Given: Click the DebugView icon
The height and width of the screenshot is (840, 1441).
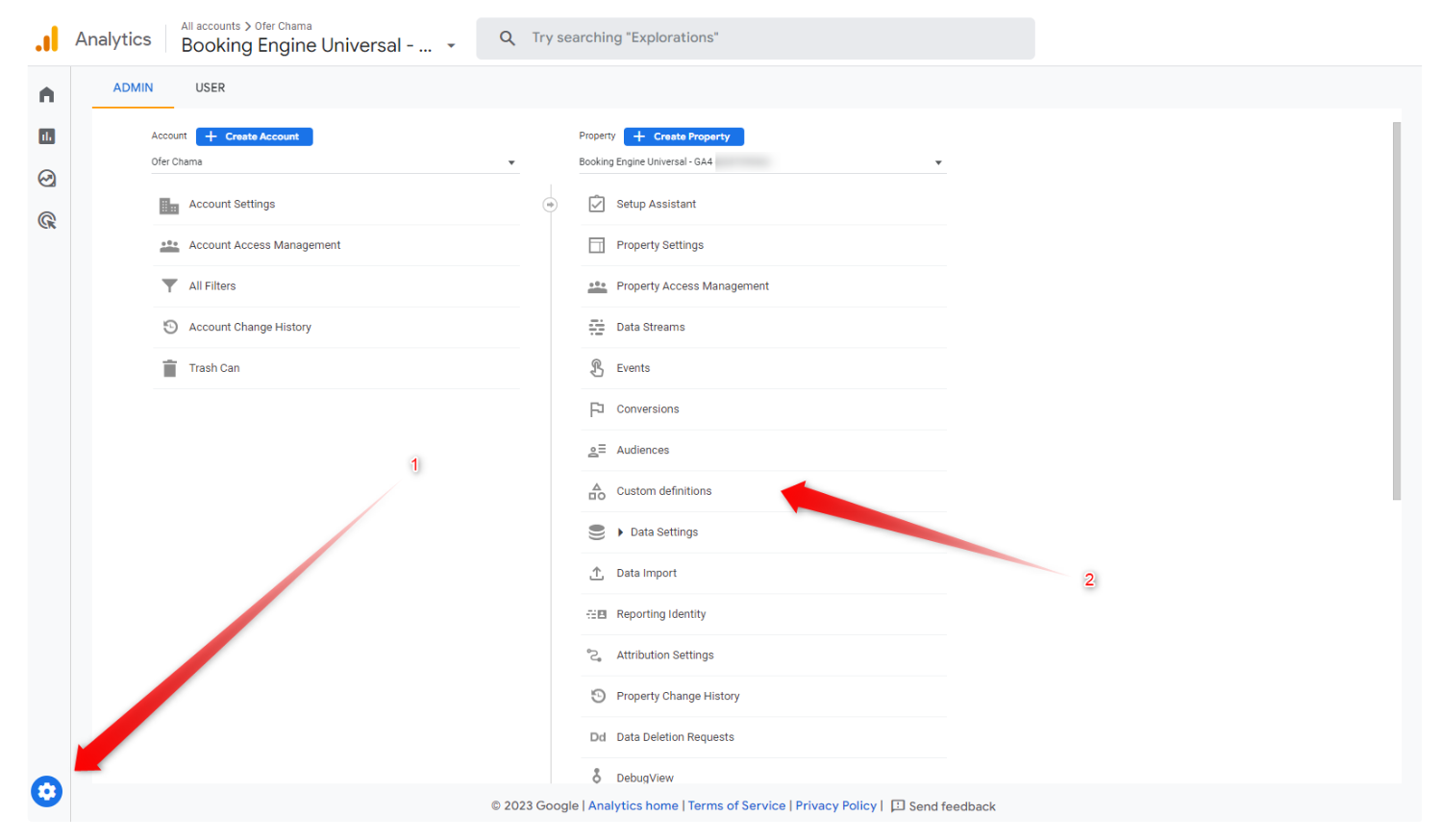Looking at the screenshot, I should tap(597, 777).
